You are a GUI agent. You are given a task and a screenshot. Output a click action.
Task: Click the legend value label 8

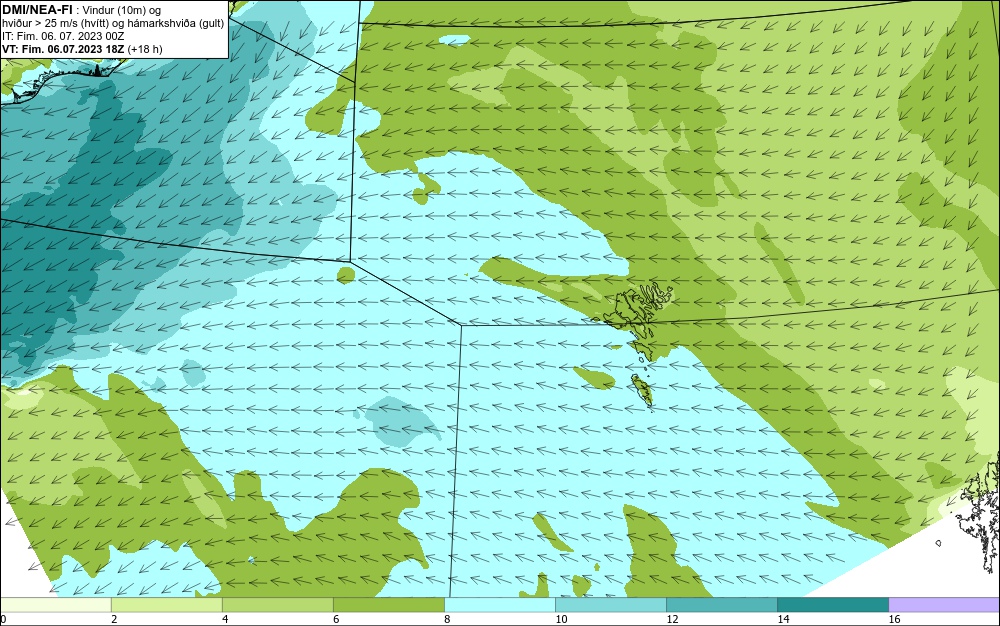pyautogui.click(x=447, y=619)
